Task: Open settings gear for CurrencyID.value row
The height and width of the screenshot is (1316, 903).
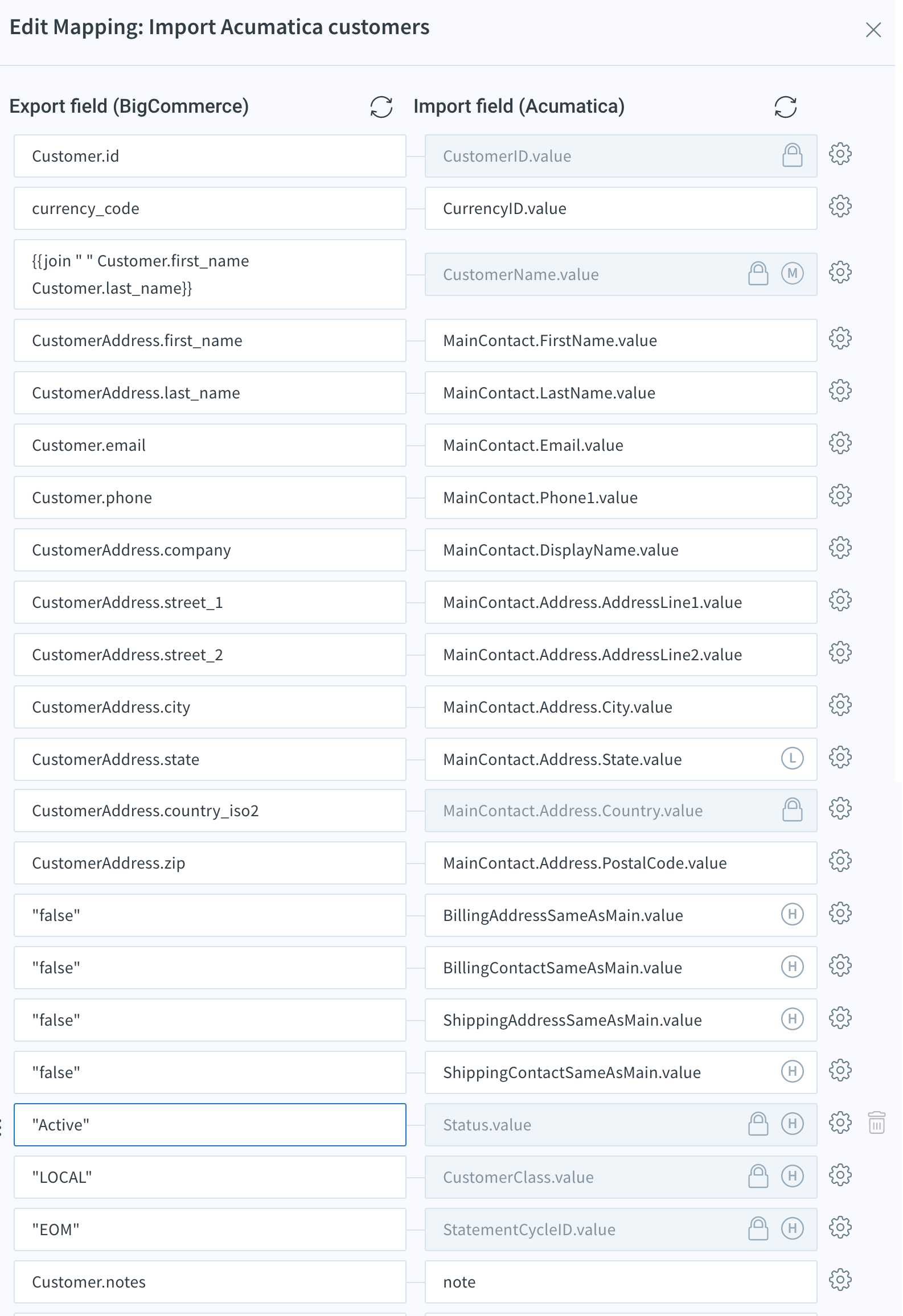Action: [840, 207]
